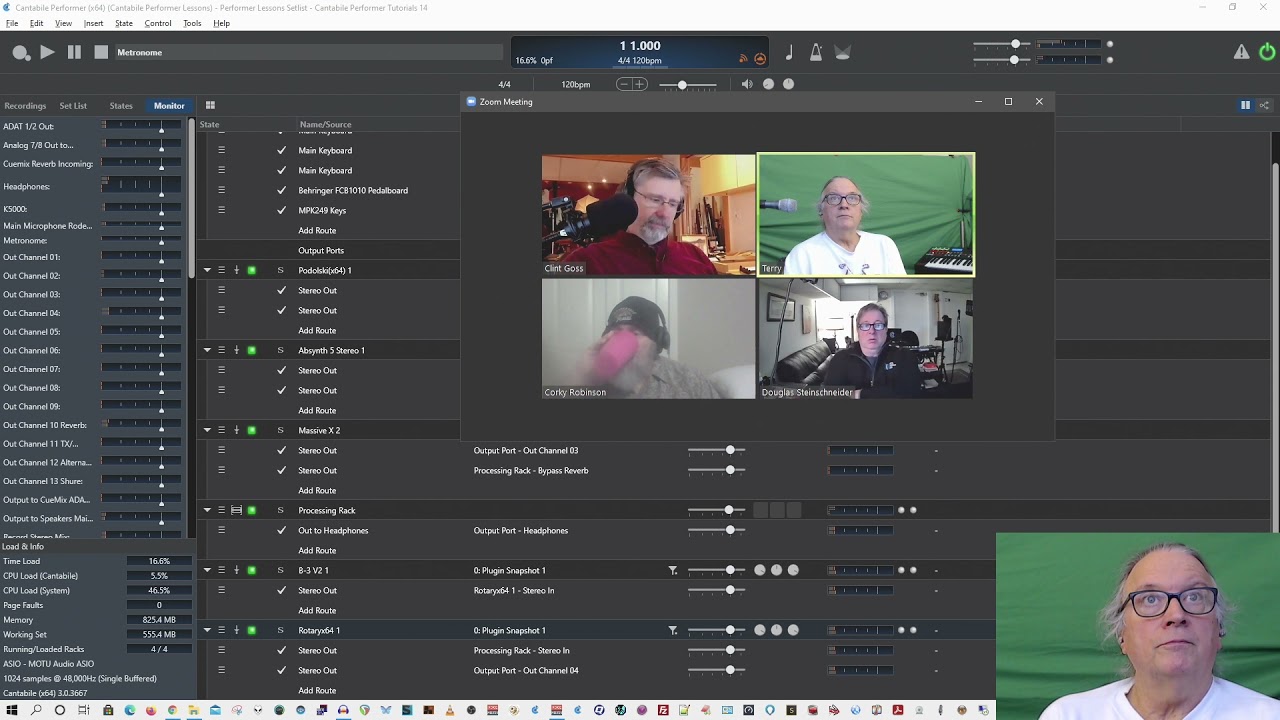
Task: Click Terry's video thumbnail in Zoom Meeting
Action: (866, 214)
